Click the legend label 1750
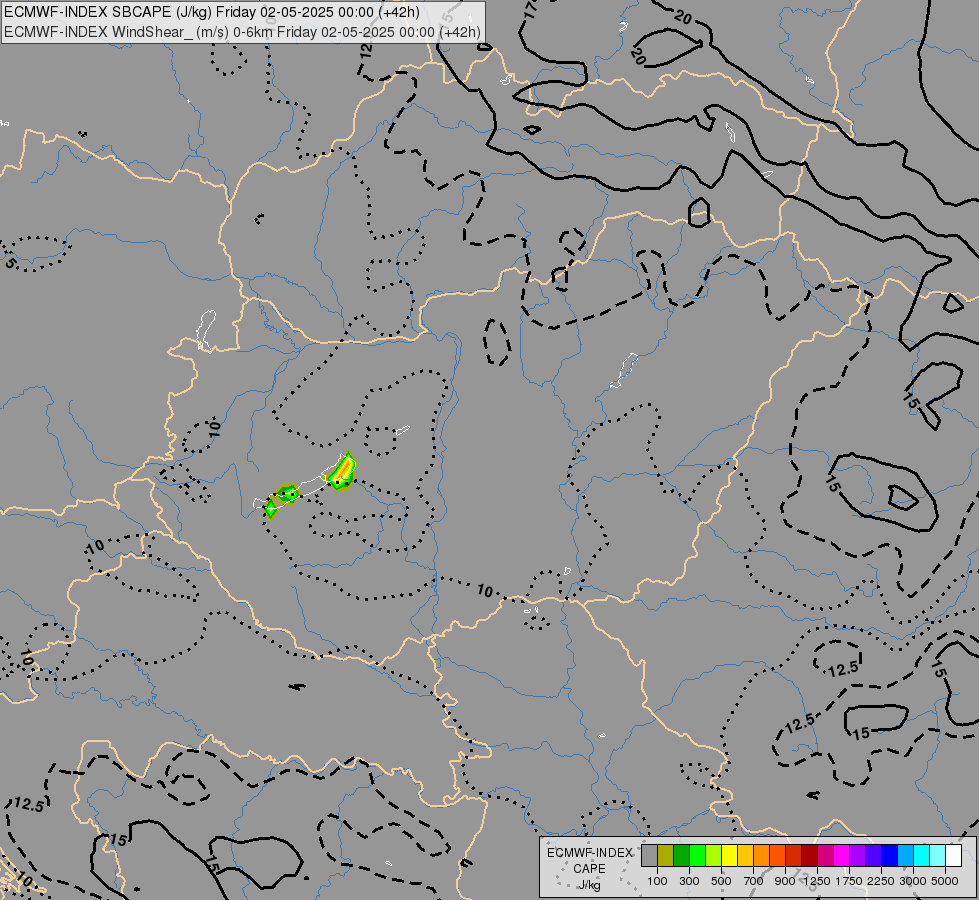Viewport: 979px width, 900px height. [x=849, y=881]
